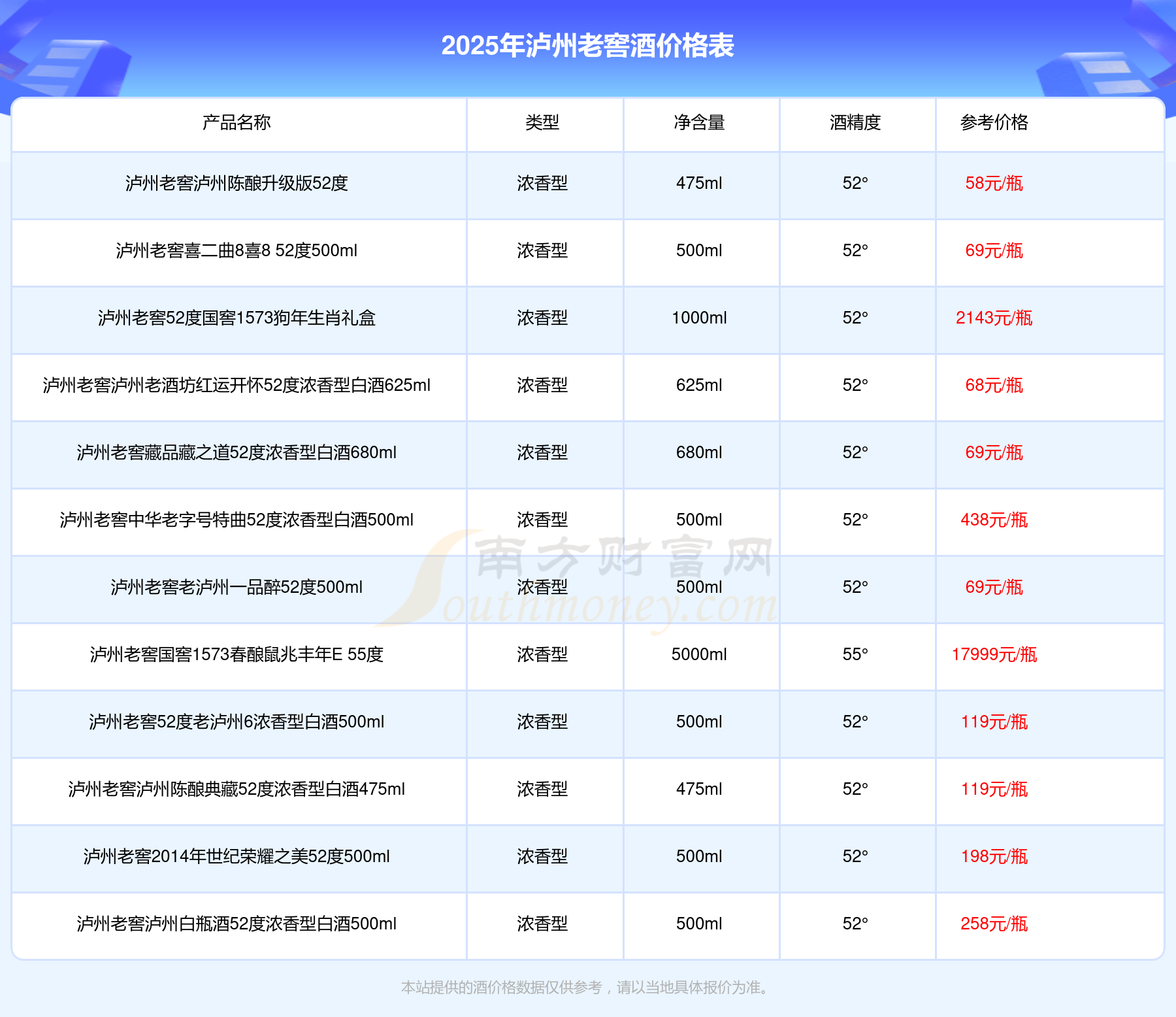This screenshot has width=1176, height=1017.
Task: Click the footer disclaimer "本站提供的酒价格数据仅供参考"
Action: (x=501, y=988)
